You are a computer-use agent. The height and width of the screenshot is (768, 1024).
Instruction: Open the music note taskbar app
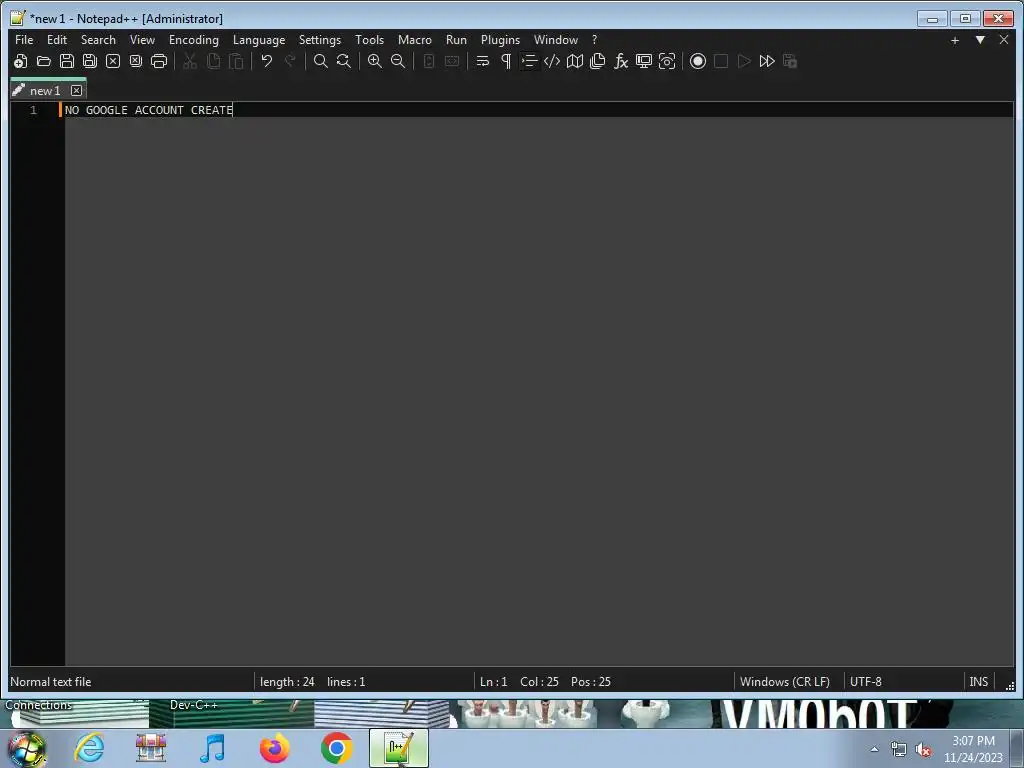pos(212,748)
